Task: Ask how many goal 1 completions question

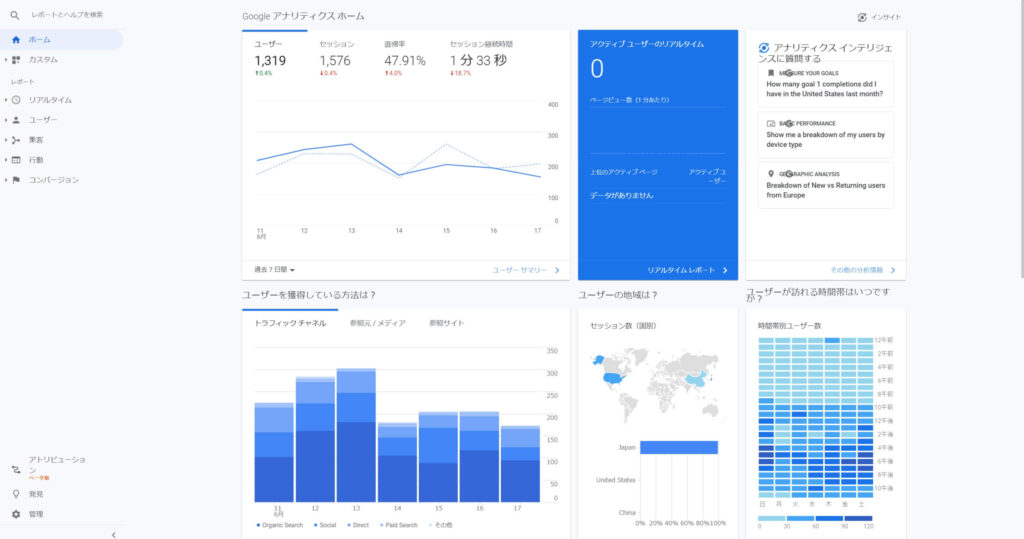Action: 825,84
